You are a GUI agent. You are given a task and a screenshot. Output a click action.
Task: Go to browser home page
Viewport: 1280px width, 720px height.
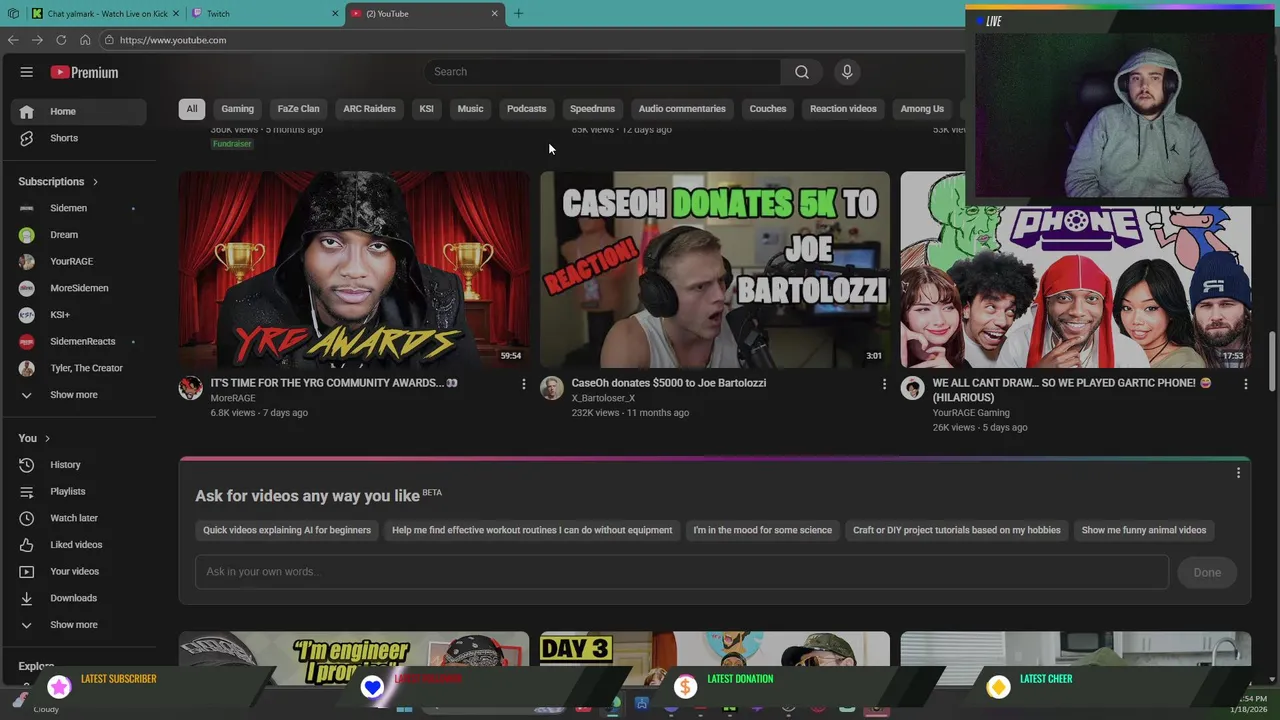(85, 40)
